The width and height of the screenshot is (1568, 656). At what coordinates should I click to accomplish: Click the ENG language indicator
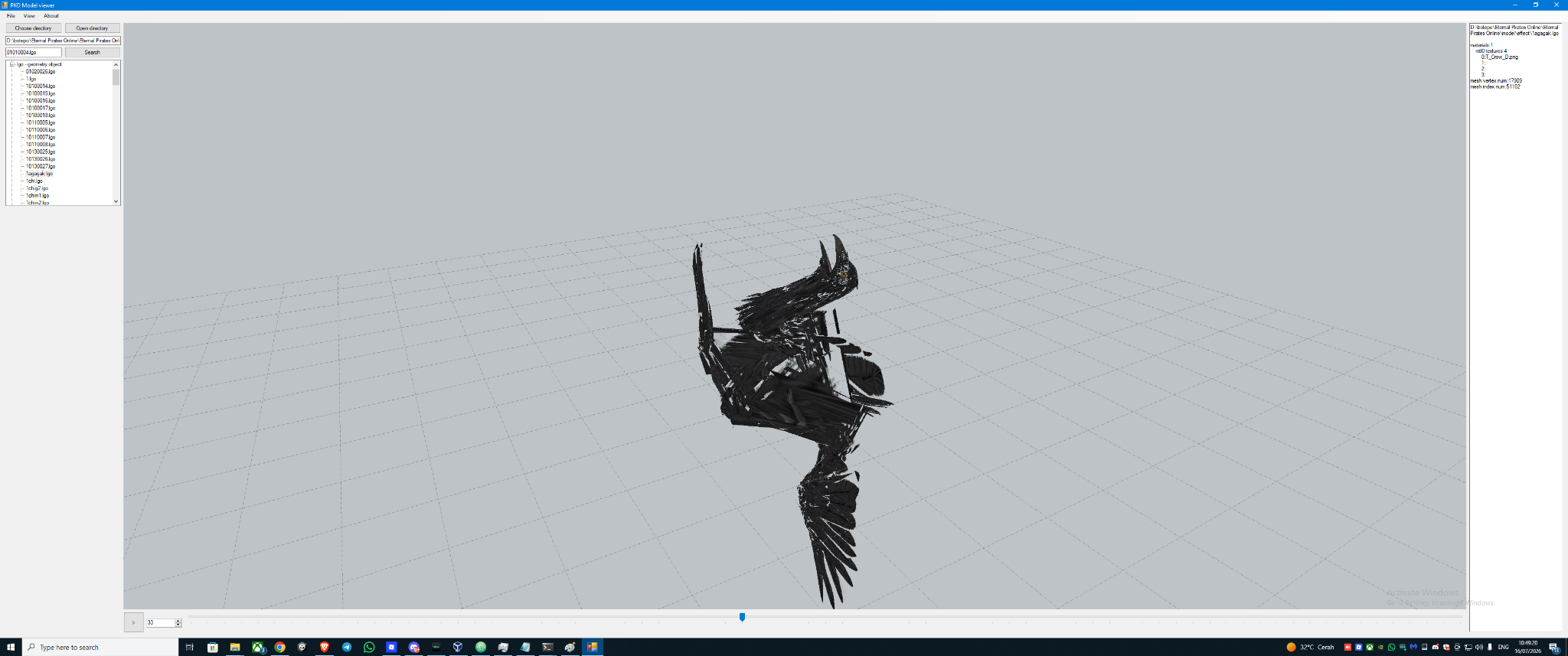point(1504,647)
